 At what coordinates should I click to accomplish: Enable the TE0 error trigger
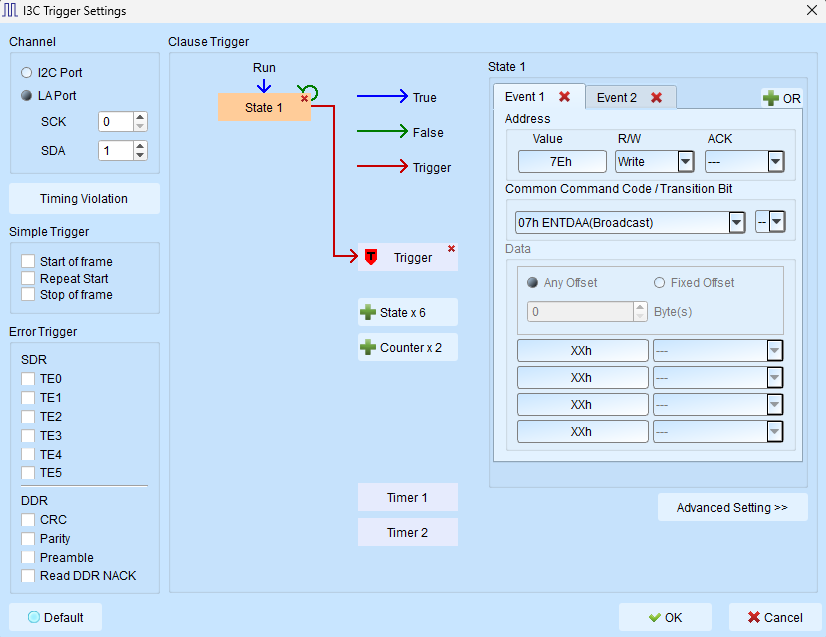point(28,379)
